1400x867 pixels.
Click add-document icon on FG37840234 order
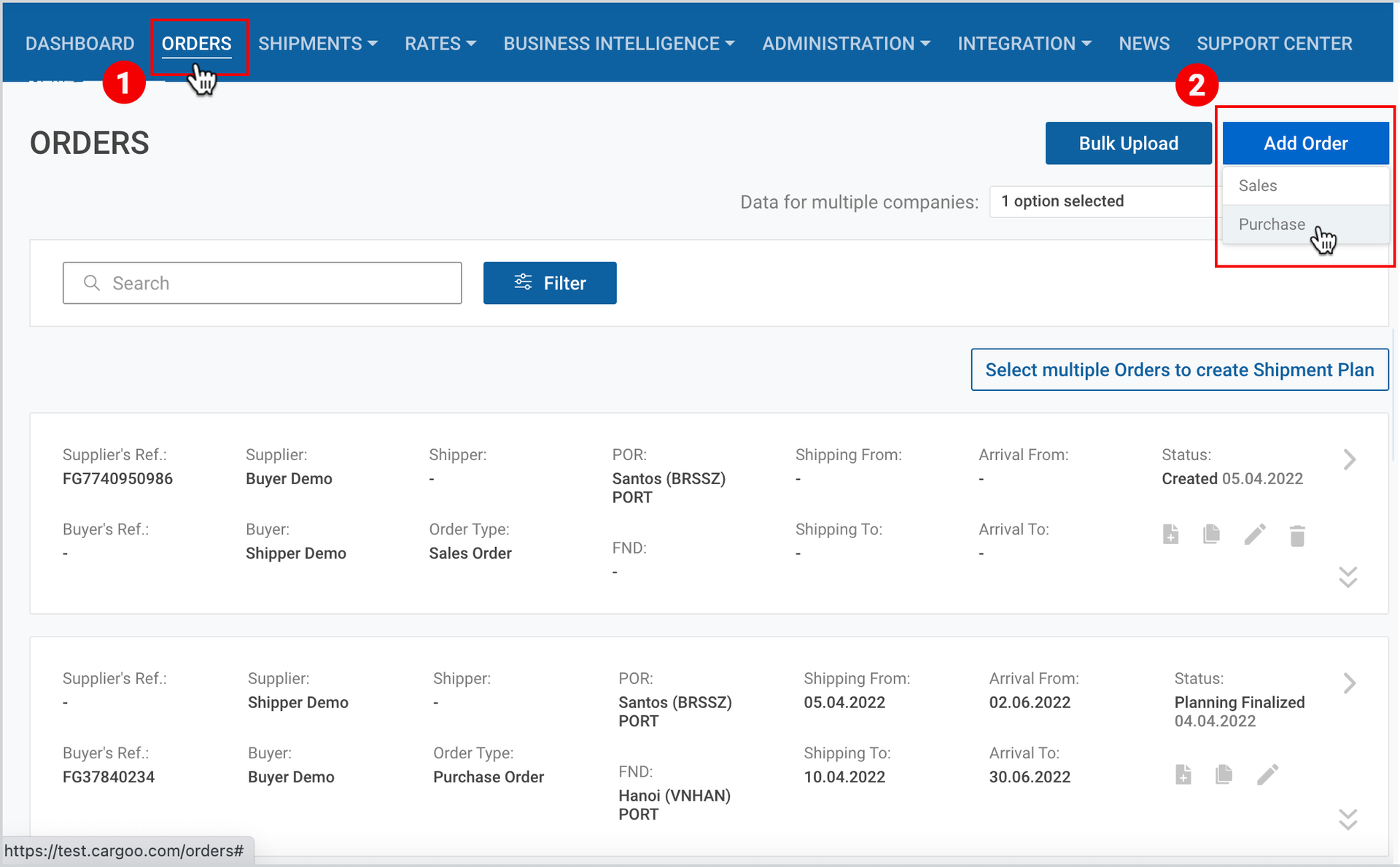[x=1183, y=774]
